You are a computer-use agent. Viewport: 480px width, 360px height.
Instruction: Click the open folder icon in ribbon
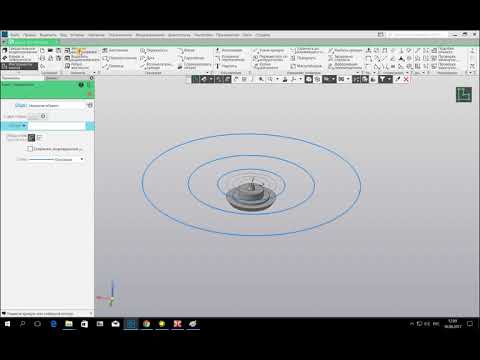(50, 51)
